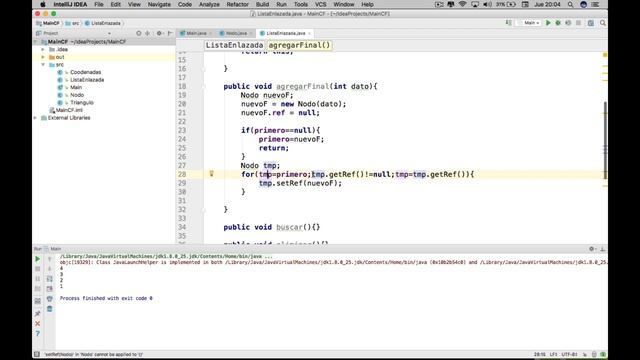The height and width of the screenshot is (360, 640).
Task: Open Wi-Fi menu in macOS menu bar
Action: coord(462,4)
